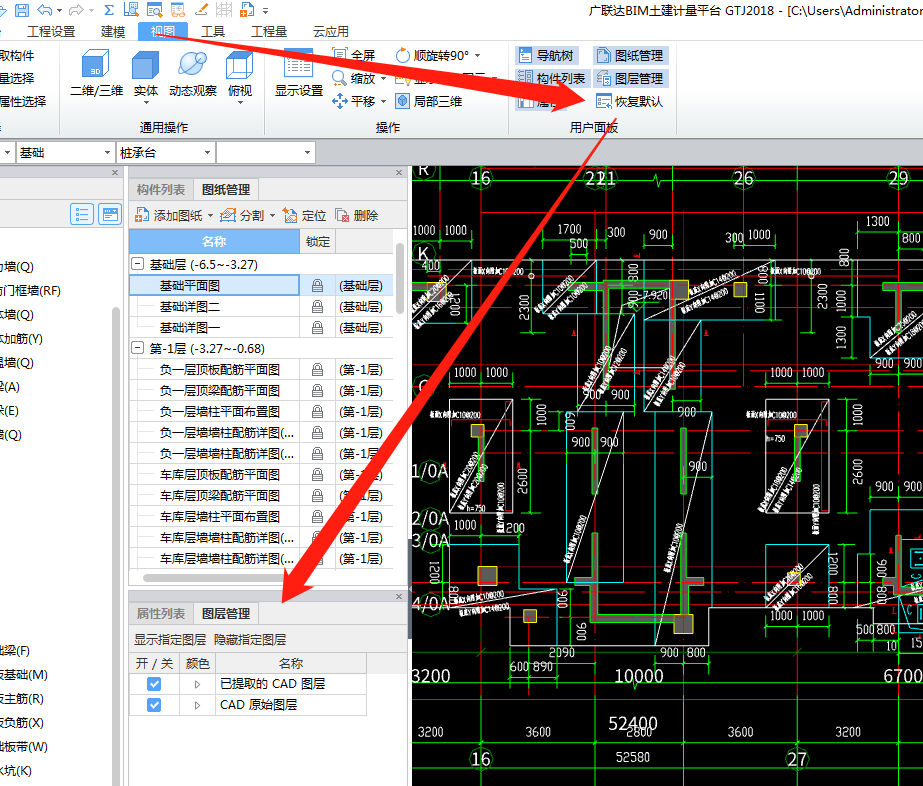Click the 分割 split drawing tool
This screenshot has width=923, height=786.
coord(243,215)
